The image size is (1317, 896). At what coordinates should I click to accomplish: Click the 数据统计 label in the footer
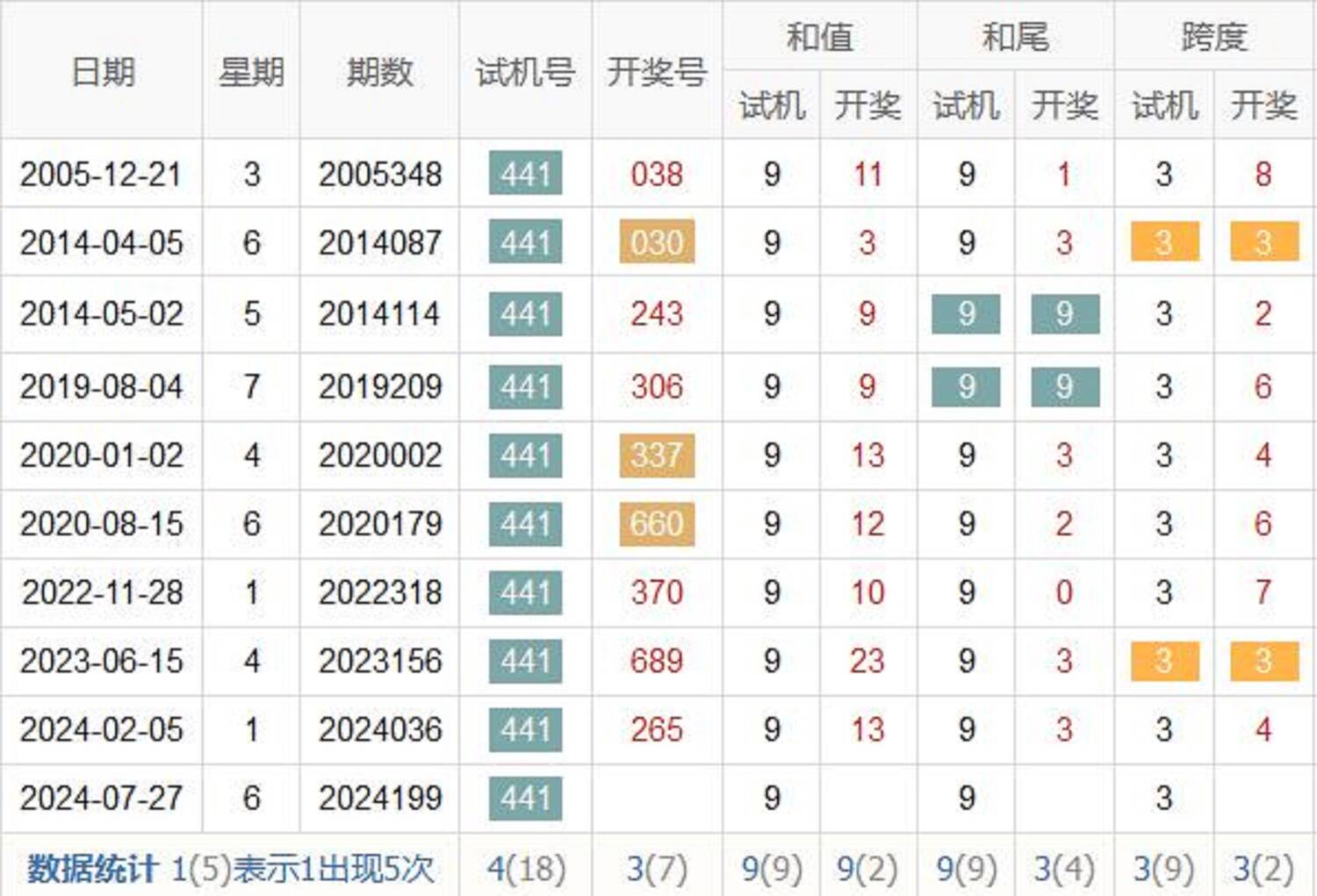pyautogui.click(x=92, y=869)
